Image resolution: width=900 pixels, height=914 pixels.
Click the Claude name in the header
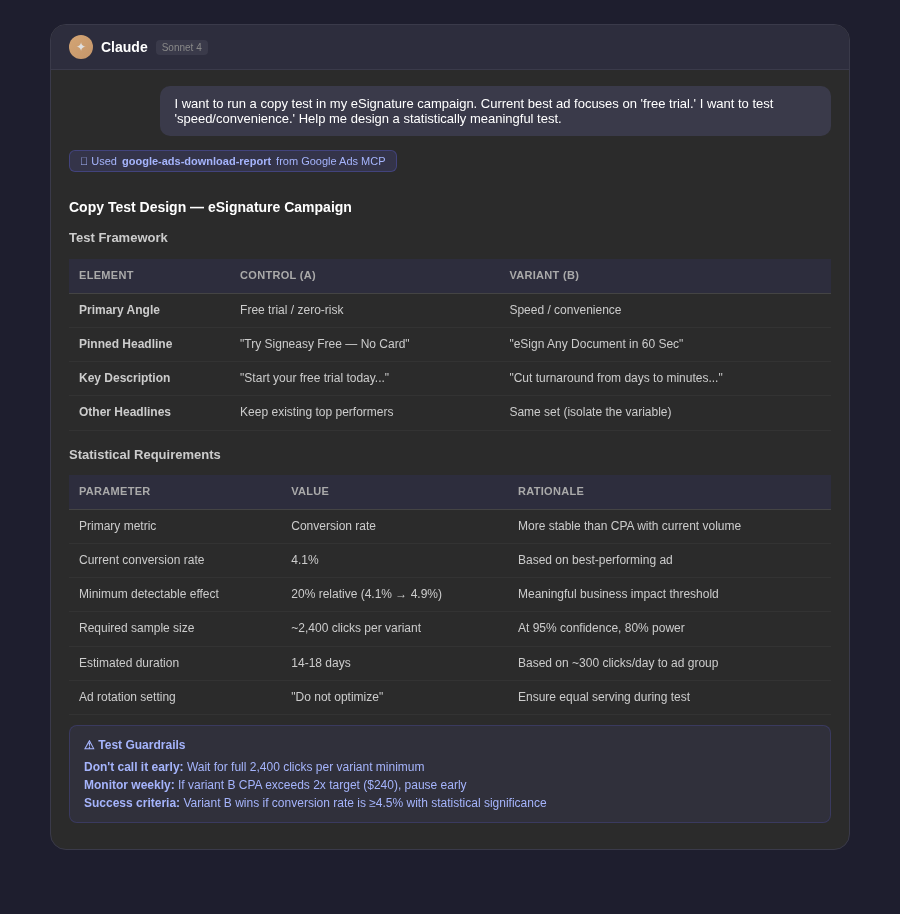click(124, 47)
